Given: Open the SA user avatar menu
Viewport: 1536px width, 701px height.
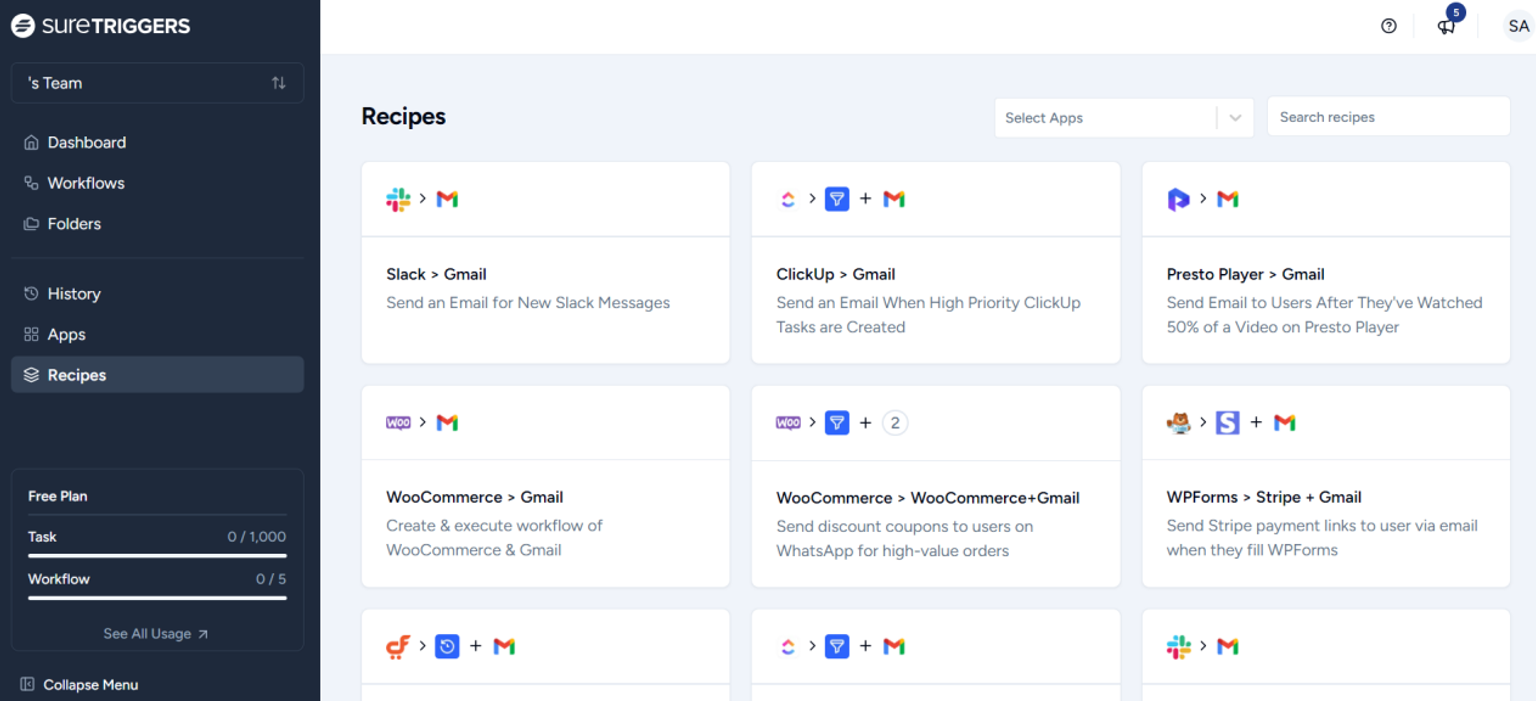Looking at the screenshot, I should tap(1519, 27).
